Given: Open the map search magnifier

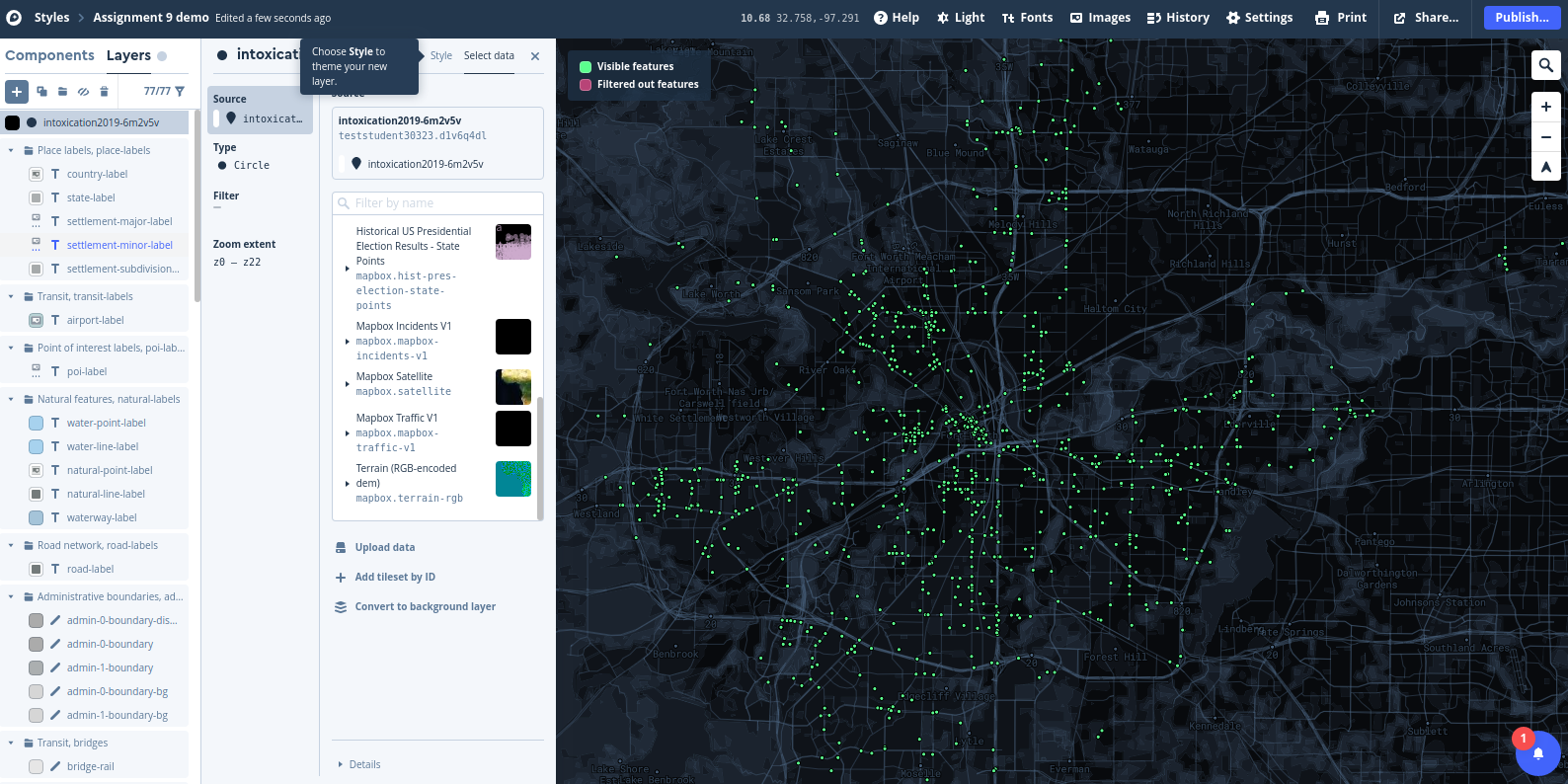Looking at the screenshot, I should [x=1546, y=66].
